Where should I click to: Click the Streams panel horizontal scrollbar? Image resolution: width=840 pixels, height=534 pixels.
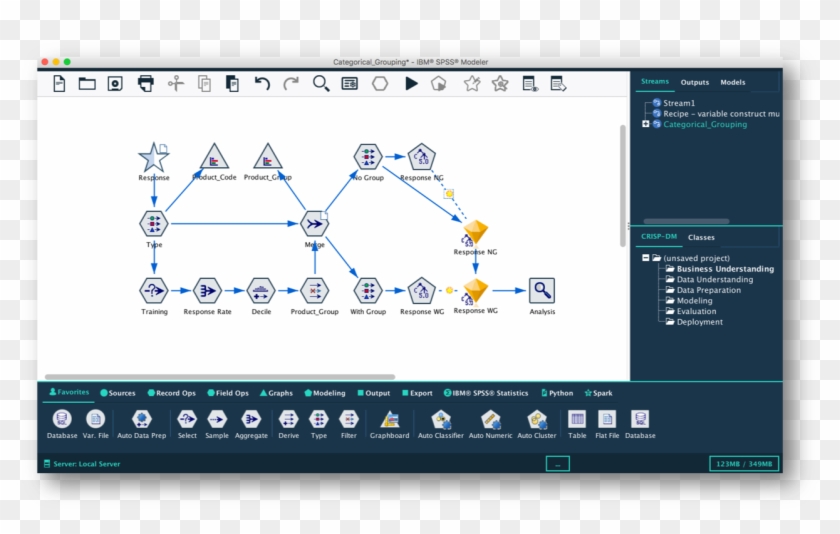[686, 221]
